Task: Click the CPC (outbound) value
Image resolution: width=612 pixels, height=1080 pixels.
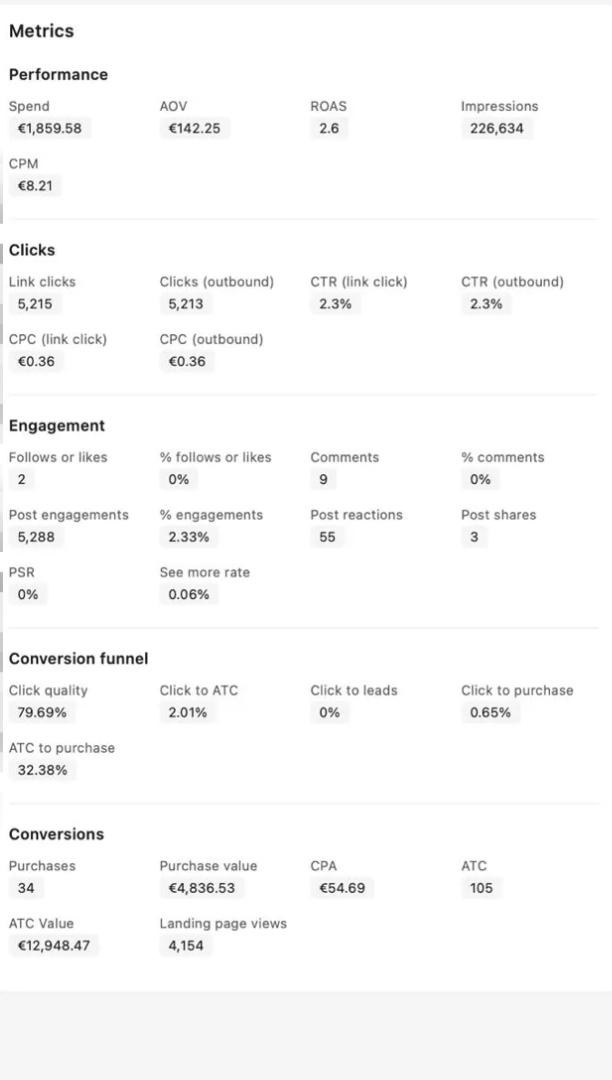Action: (188, 361)
